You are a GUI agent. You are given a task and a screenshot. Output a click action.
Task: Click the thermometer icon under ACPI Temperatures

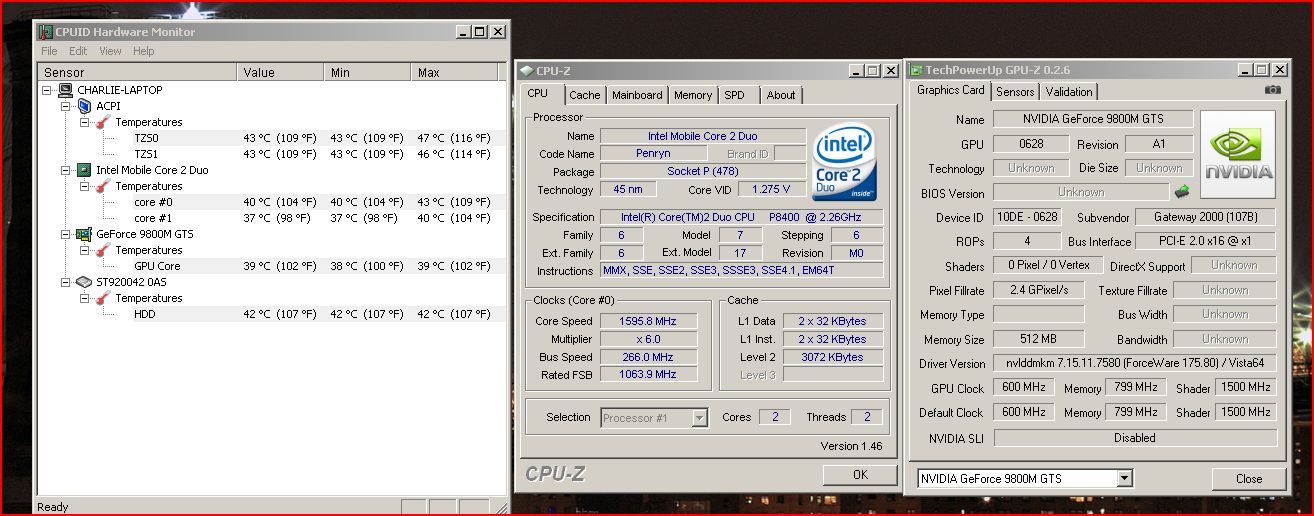103,122
